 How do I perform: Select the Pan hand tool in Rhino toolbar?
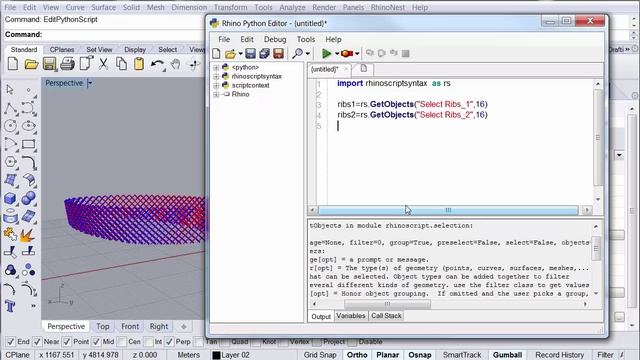click(176, 64)
